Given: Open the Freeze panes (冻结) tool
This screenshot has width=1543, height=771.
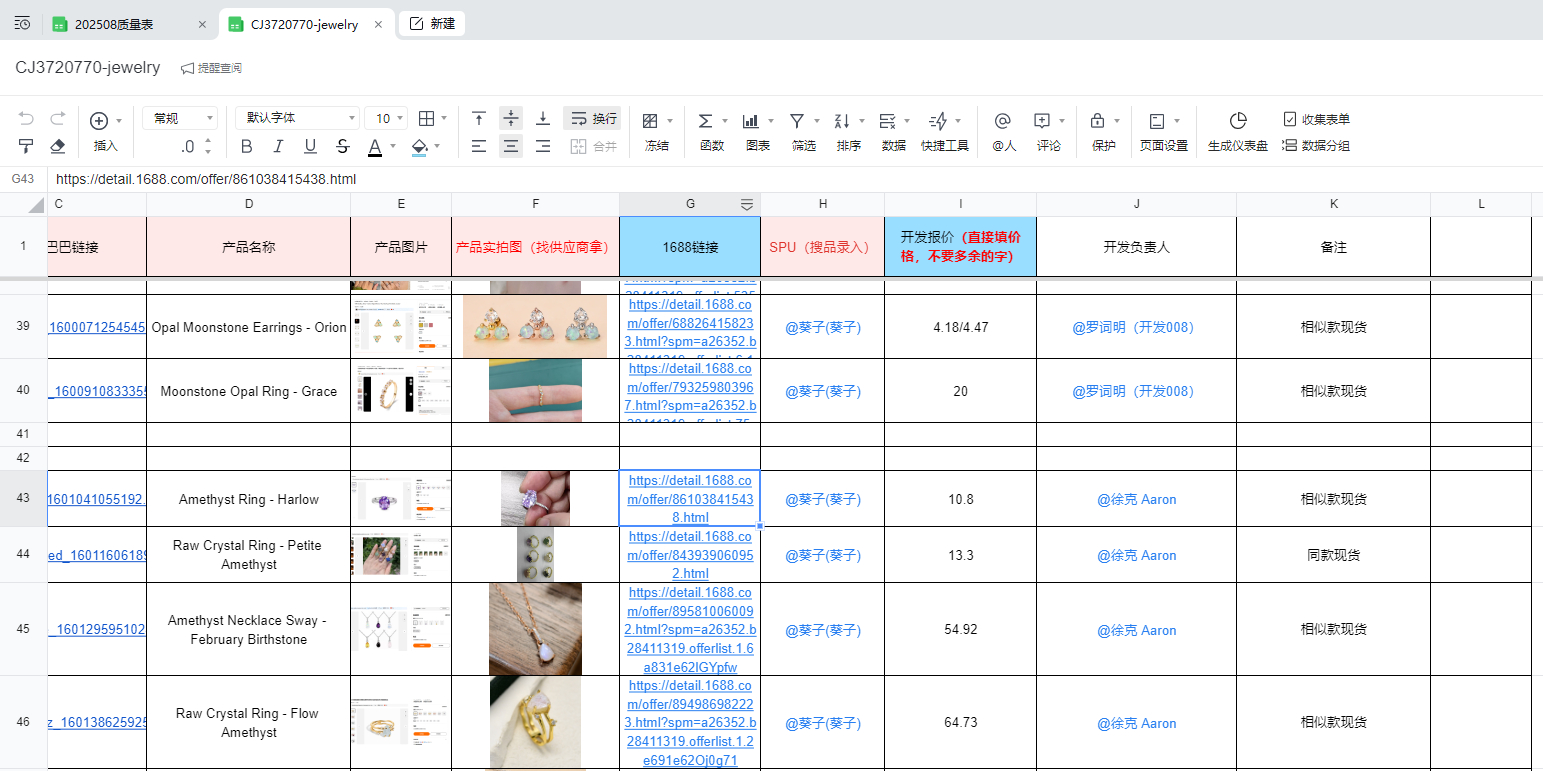Looking at the screenshot, I should [x=656, y=130].
